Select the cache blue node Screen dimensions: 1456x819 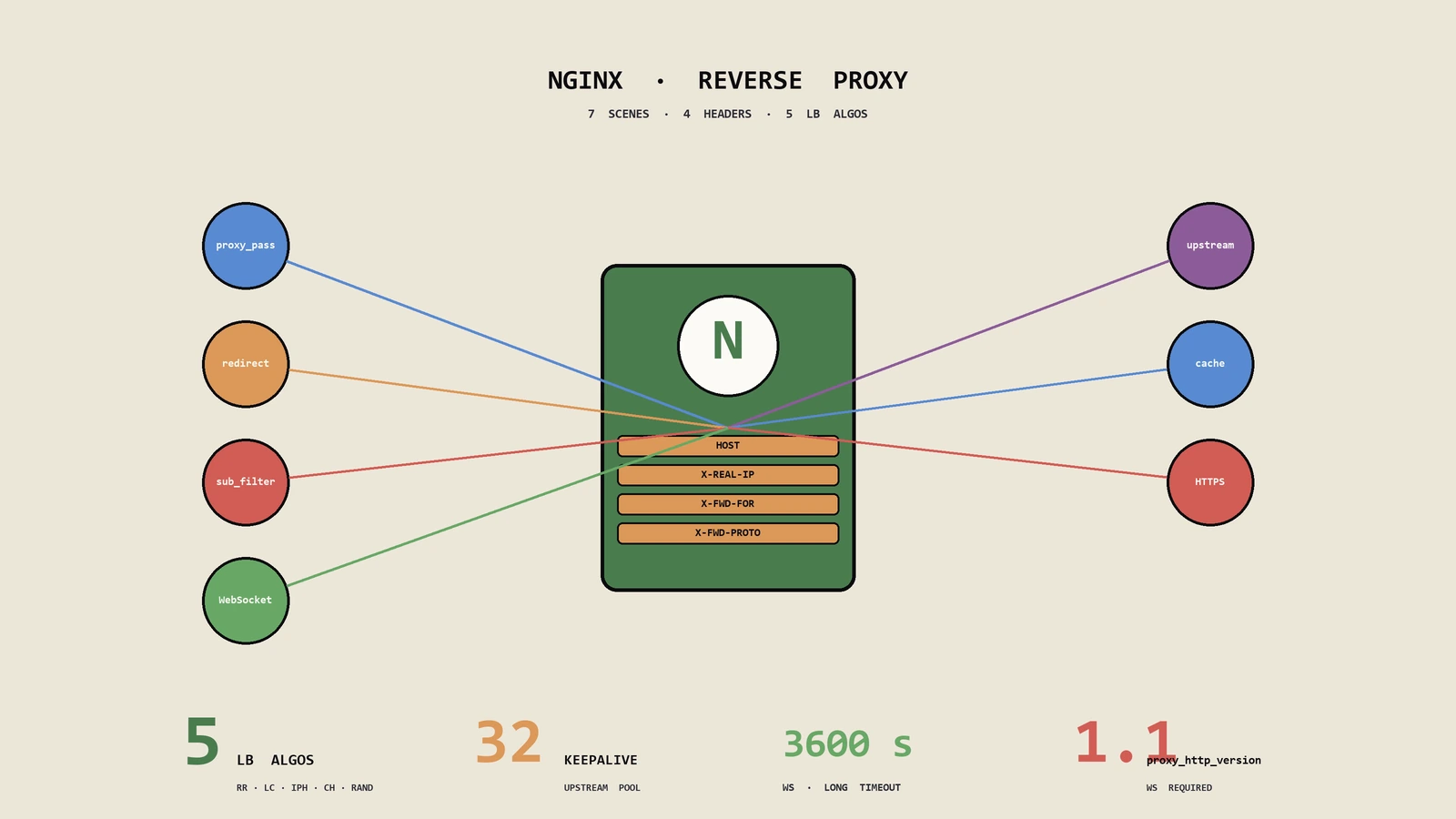click(1210, 364)
